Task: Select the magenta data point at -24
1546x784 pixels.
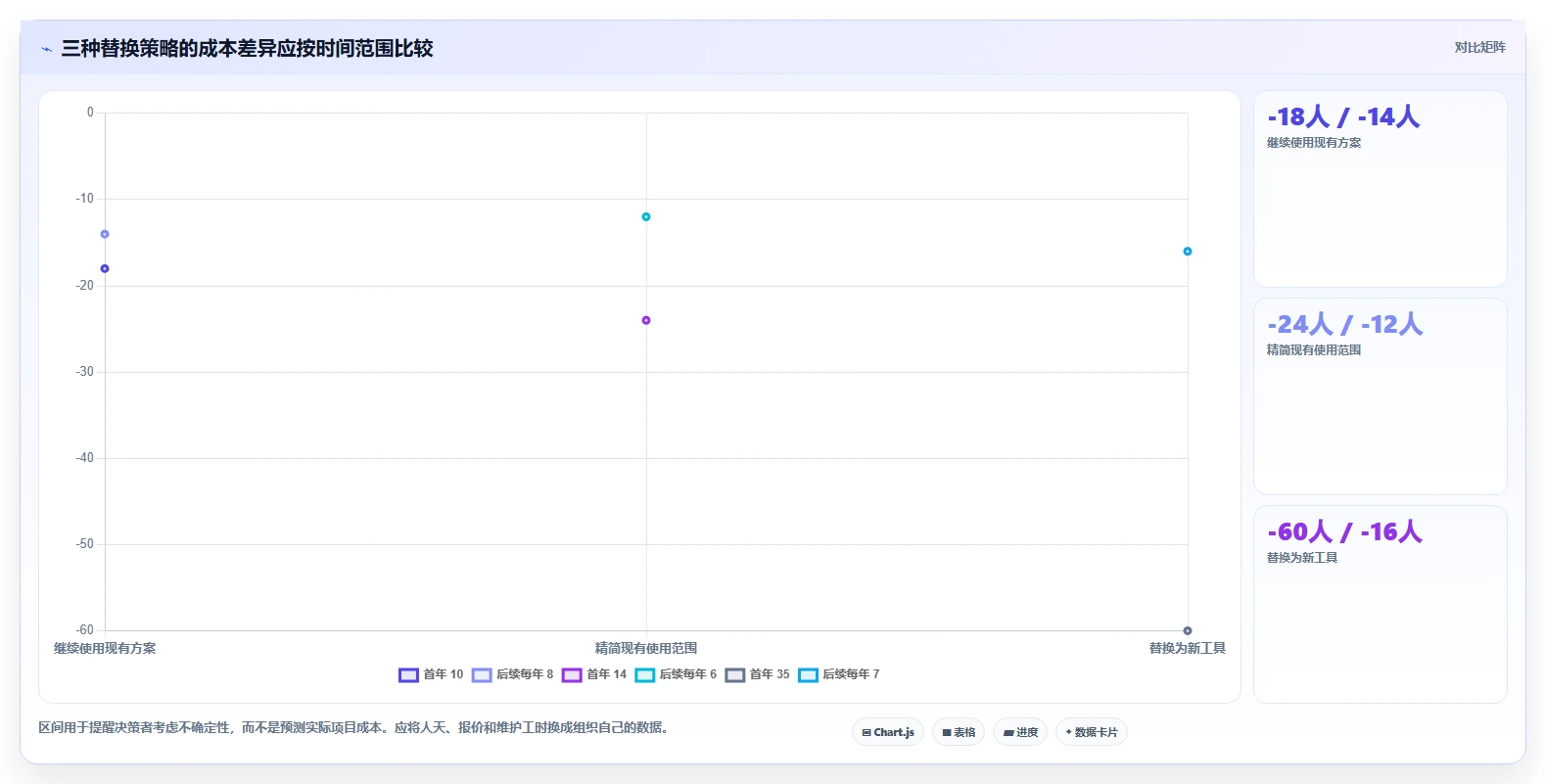Action: pos(646,320)
